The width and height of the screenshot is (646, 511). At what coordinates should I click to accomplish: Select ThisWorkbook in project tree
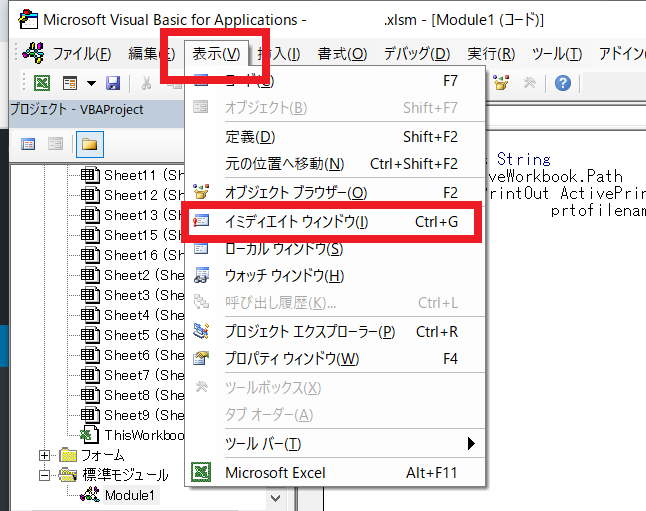coord(132,435)
